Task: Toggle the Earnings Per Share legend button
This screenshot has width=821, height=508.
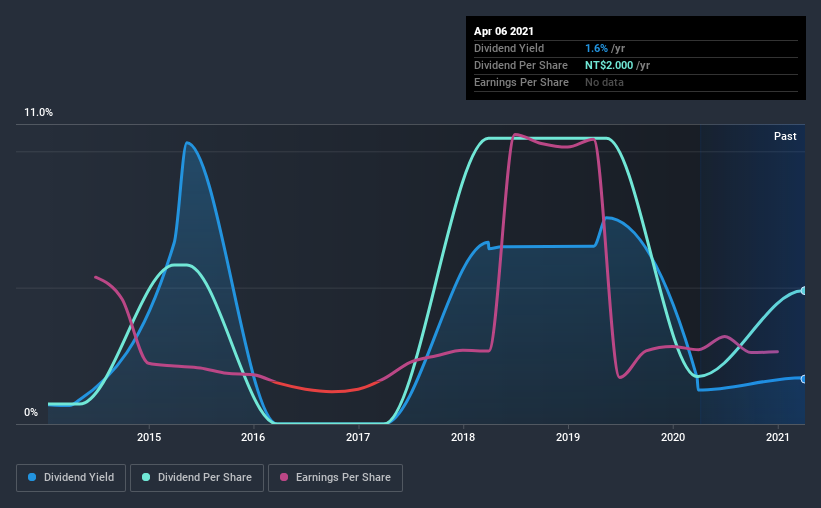Action: pos(336,478)
